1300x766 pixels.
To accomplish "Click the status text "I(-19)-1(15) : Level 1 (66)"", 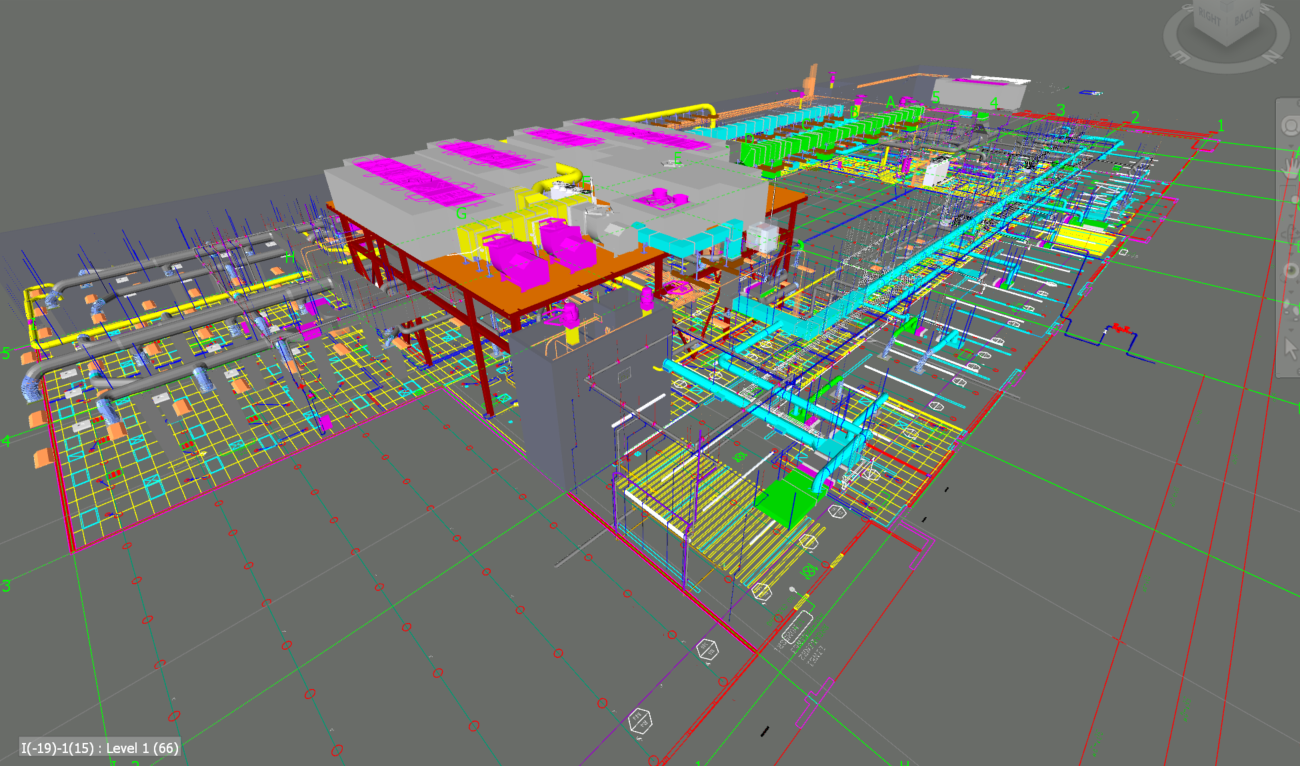I will pos(100,747).
